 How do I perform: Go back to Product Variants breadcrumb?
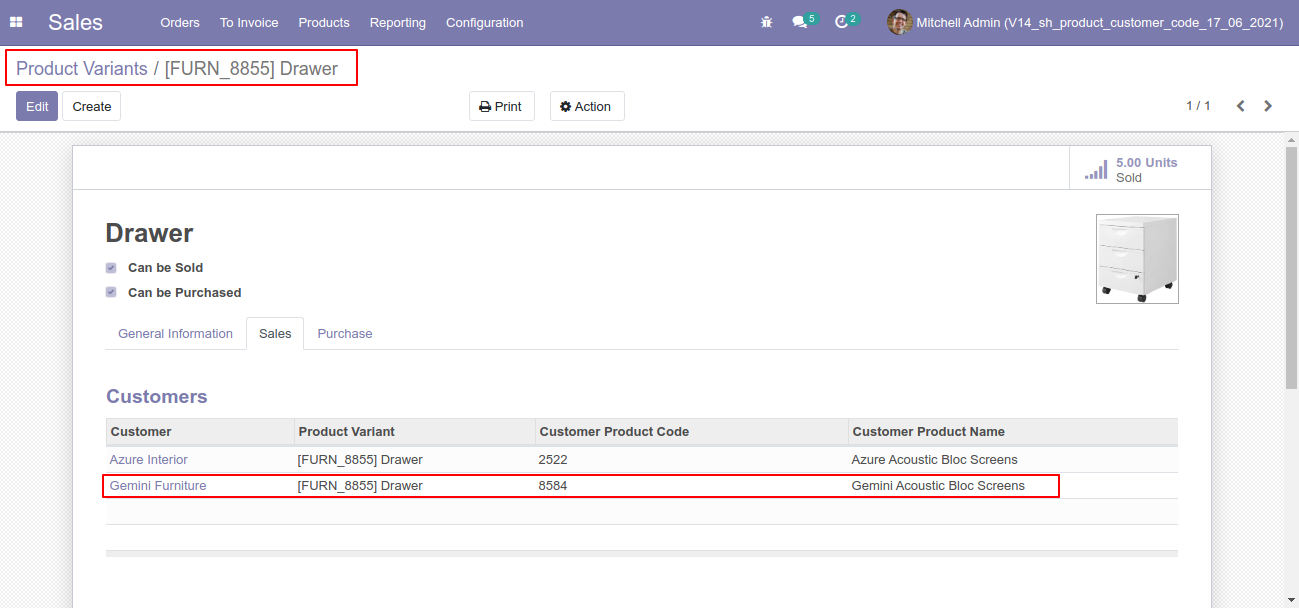click(81, 69)
